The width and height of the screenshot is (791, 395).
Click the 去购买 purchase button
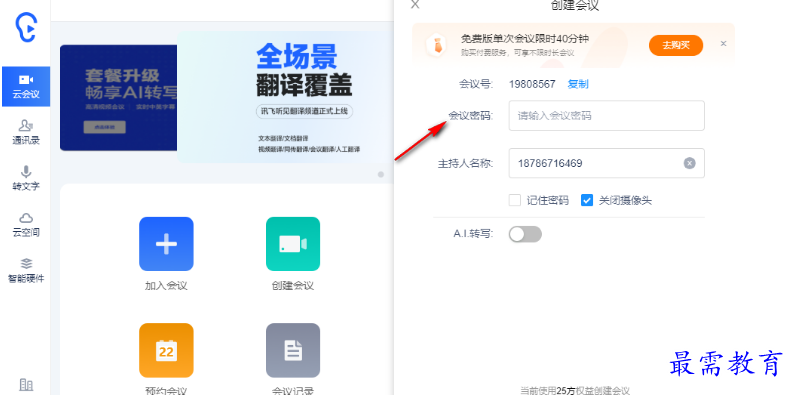[675, 45]
